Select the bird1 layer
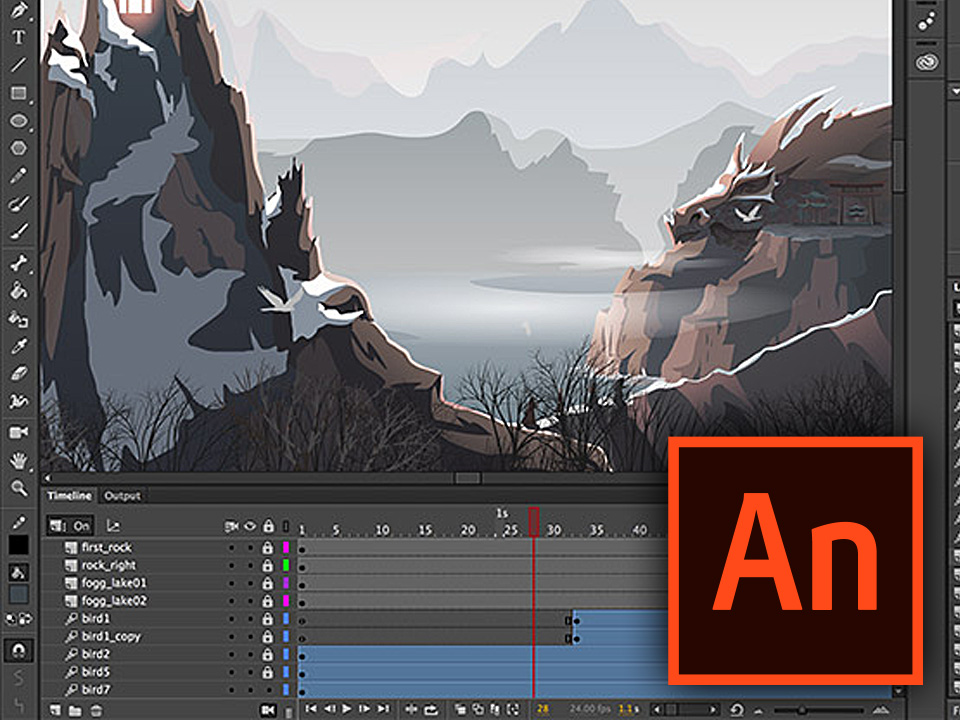Image resolution: width=960 pixels, height=720 pixels. pos(96,618)
